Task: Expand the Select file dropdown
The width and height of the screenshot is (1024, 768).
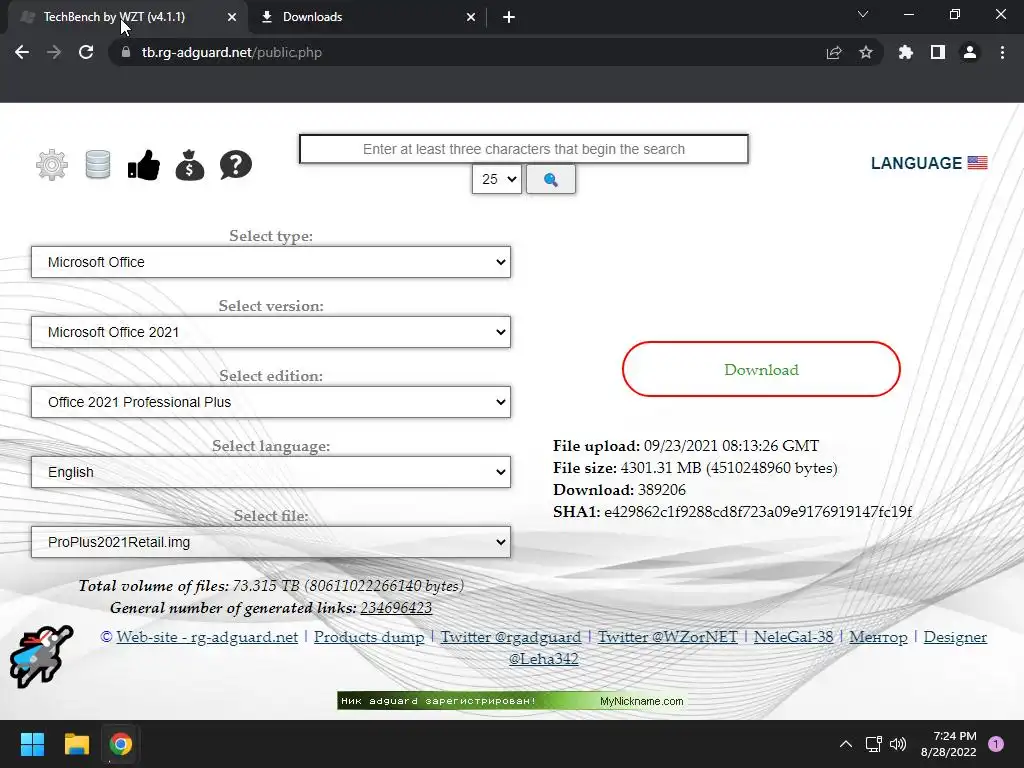Action: [x=271, y=542]
